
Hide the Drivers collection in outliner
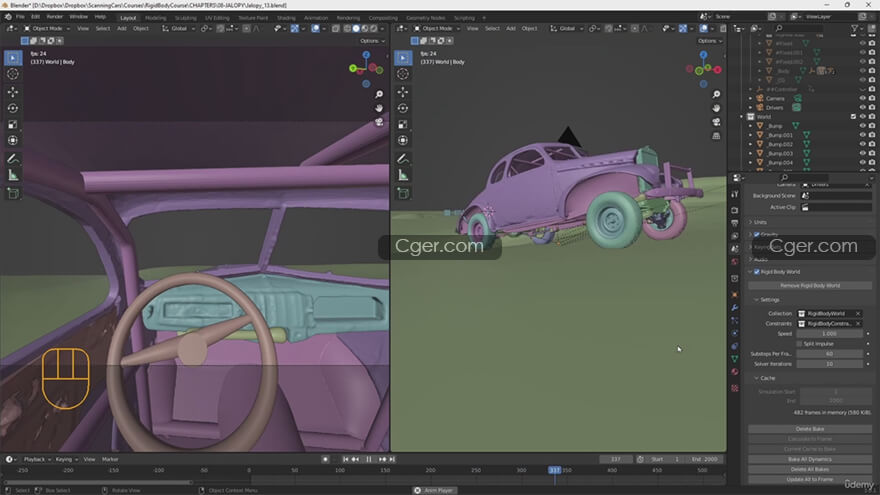[x=863, y=107]
